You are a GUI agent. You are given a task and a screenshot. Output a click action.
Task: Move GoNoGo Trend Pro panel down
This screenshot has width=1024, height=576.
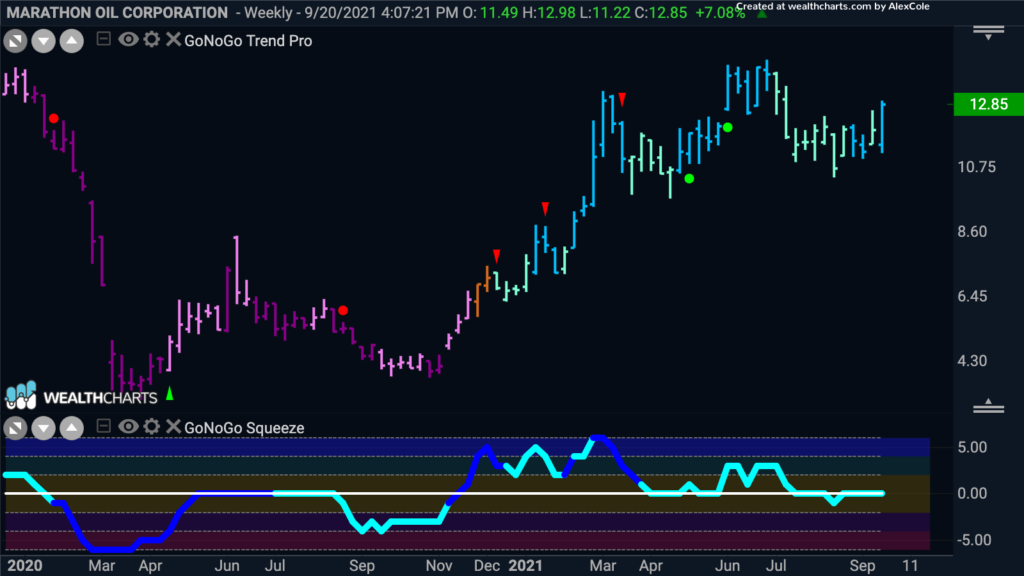[43, 41]
